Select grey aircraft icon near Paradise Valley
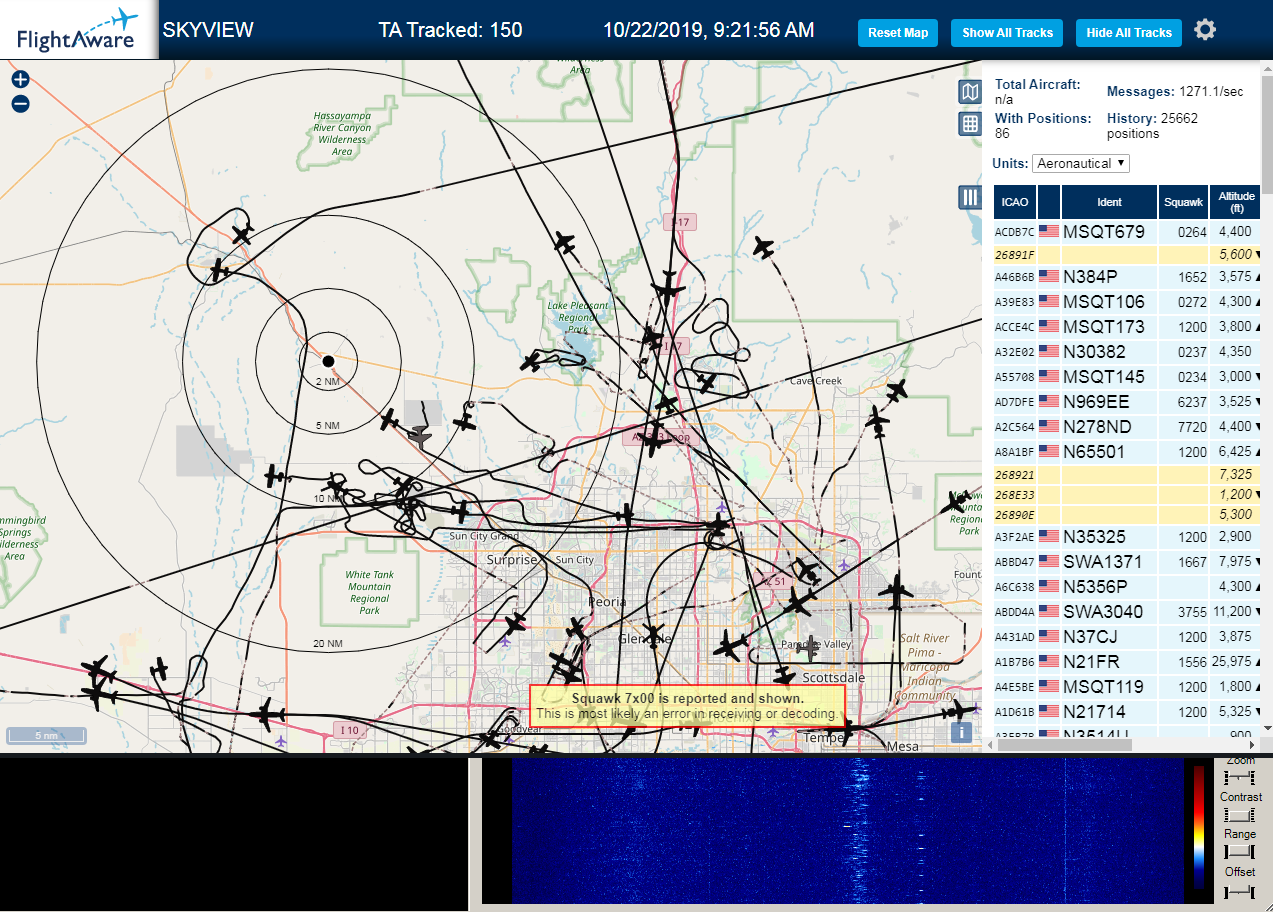 point(812,648)
